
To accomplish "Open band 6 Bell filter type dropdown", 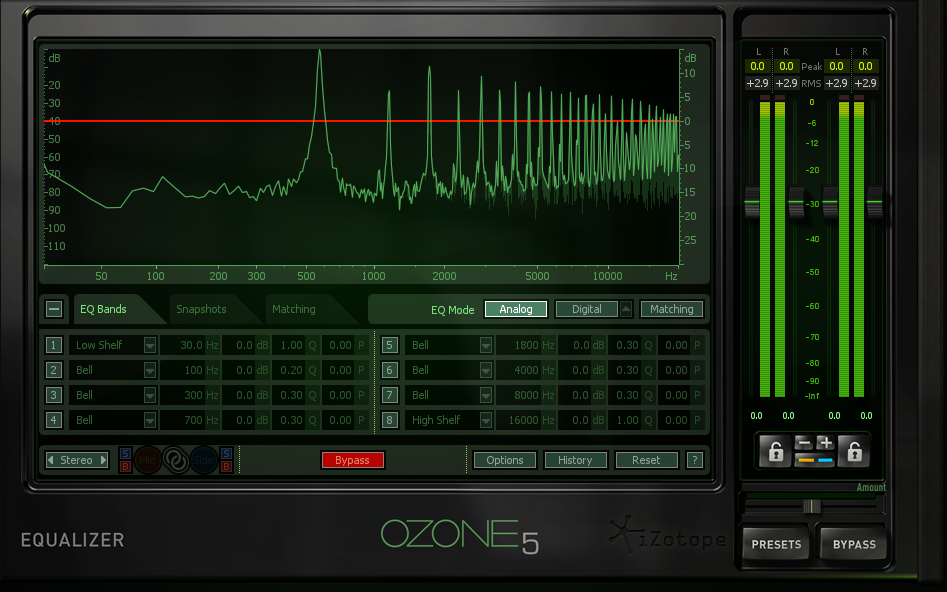I will (x=486, y=370).
